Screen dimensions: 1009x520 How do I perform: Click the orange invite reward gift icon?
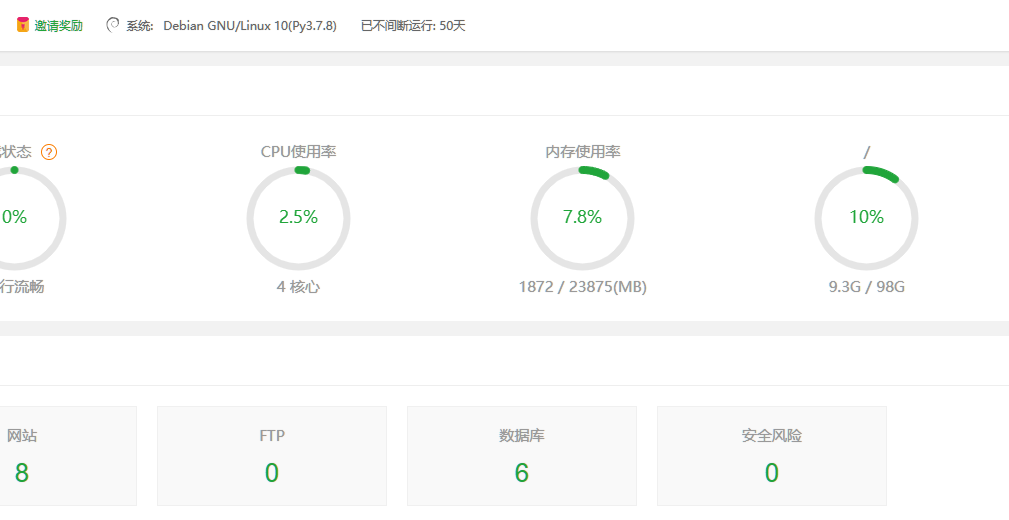click(x=23, y=26)
